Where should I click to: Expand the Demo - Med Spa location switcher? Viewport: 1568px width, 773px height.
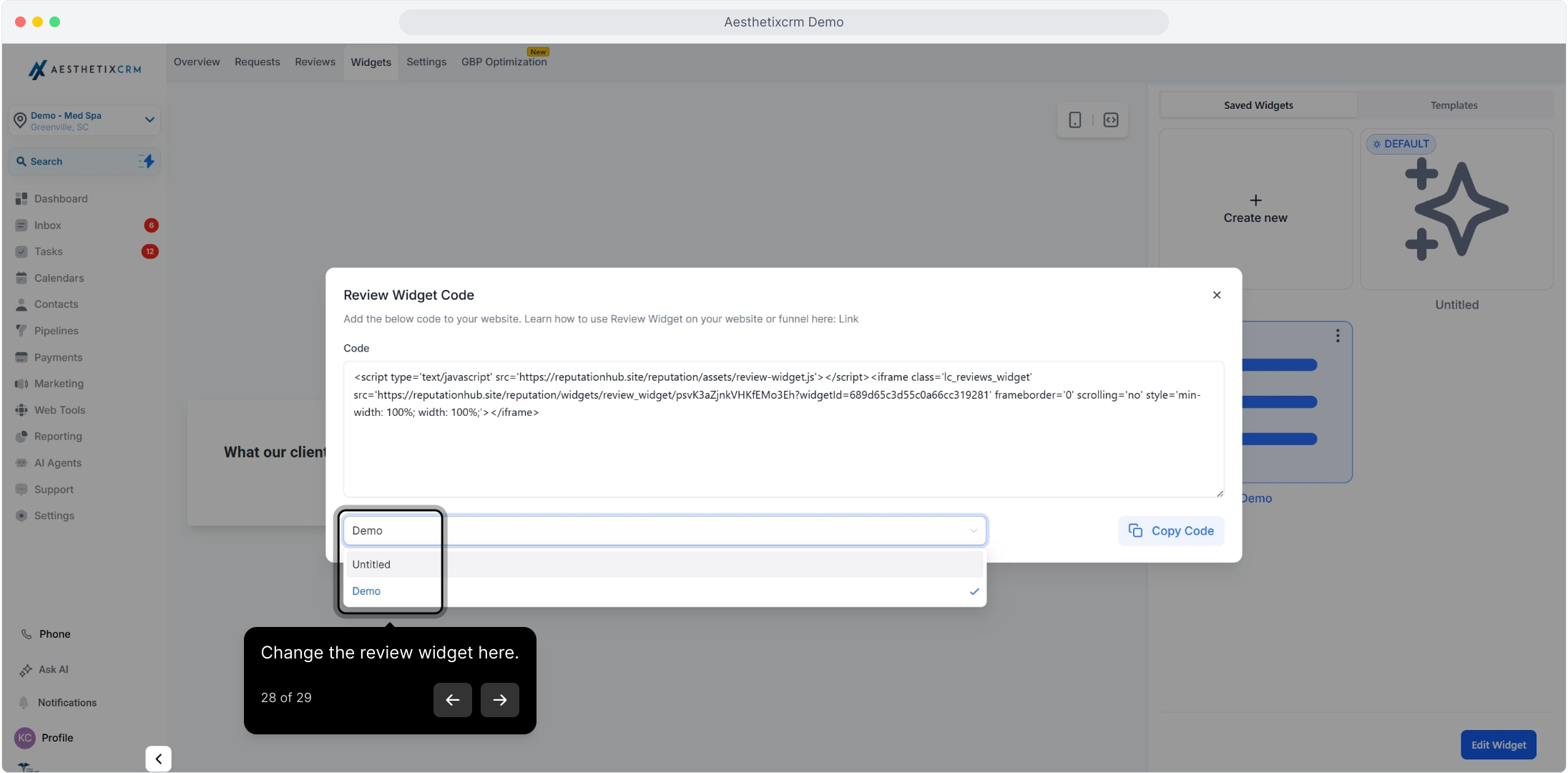click(x=84, y=121)
